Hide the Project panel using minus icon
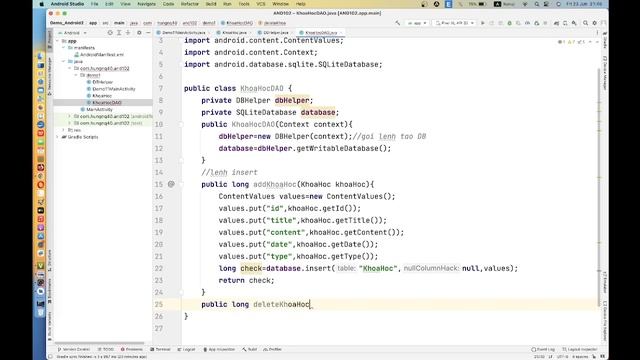Screen dimensions: 640x360 point(148,33)
